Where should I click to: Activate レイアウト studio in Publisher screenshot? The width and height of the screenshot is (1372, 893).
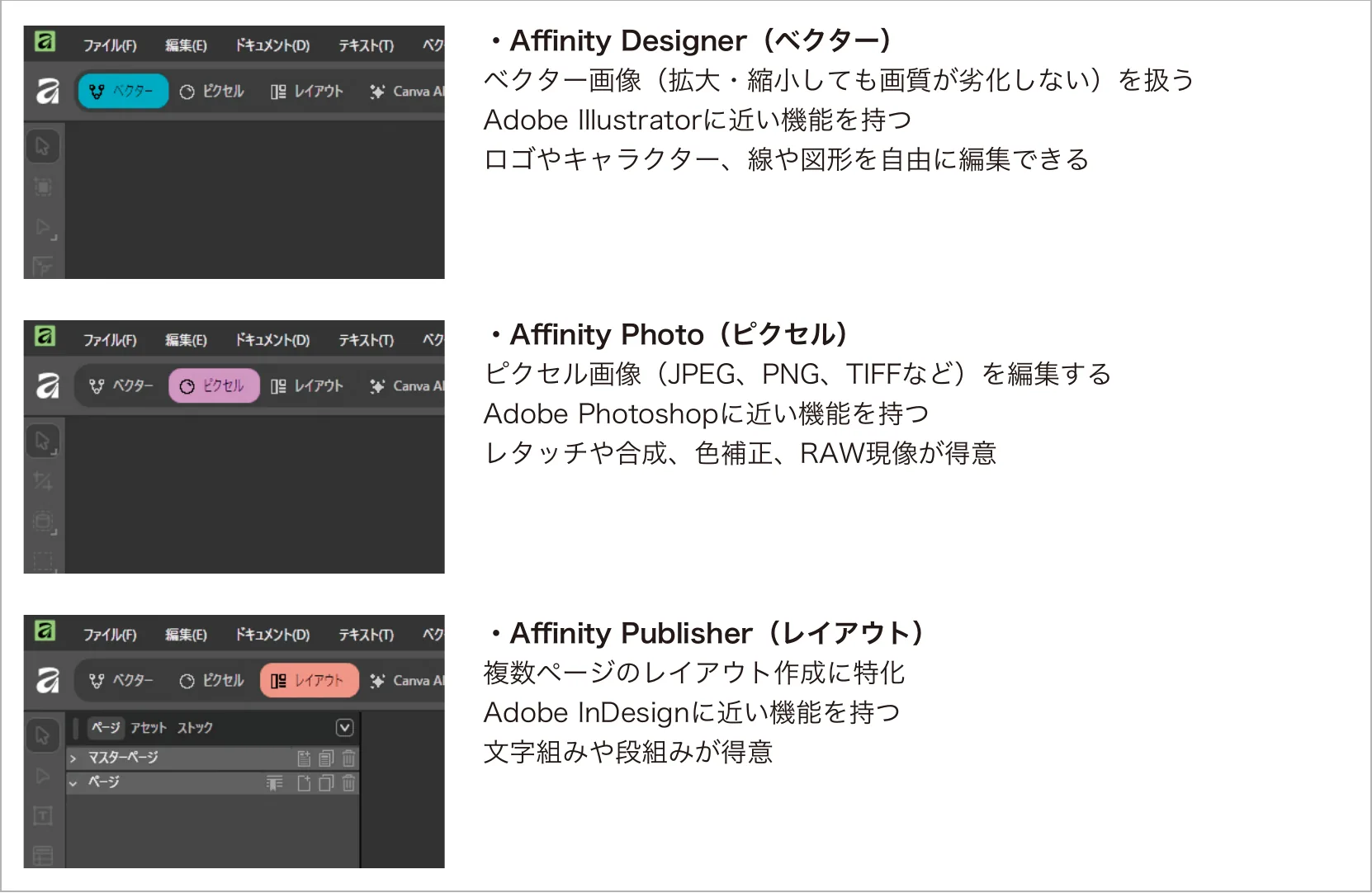pyautogui.click(x=309, y=680)
